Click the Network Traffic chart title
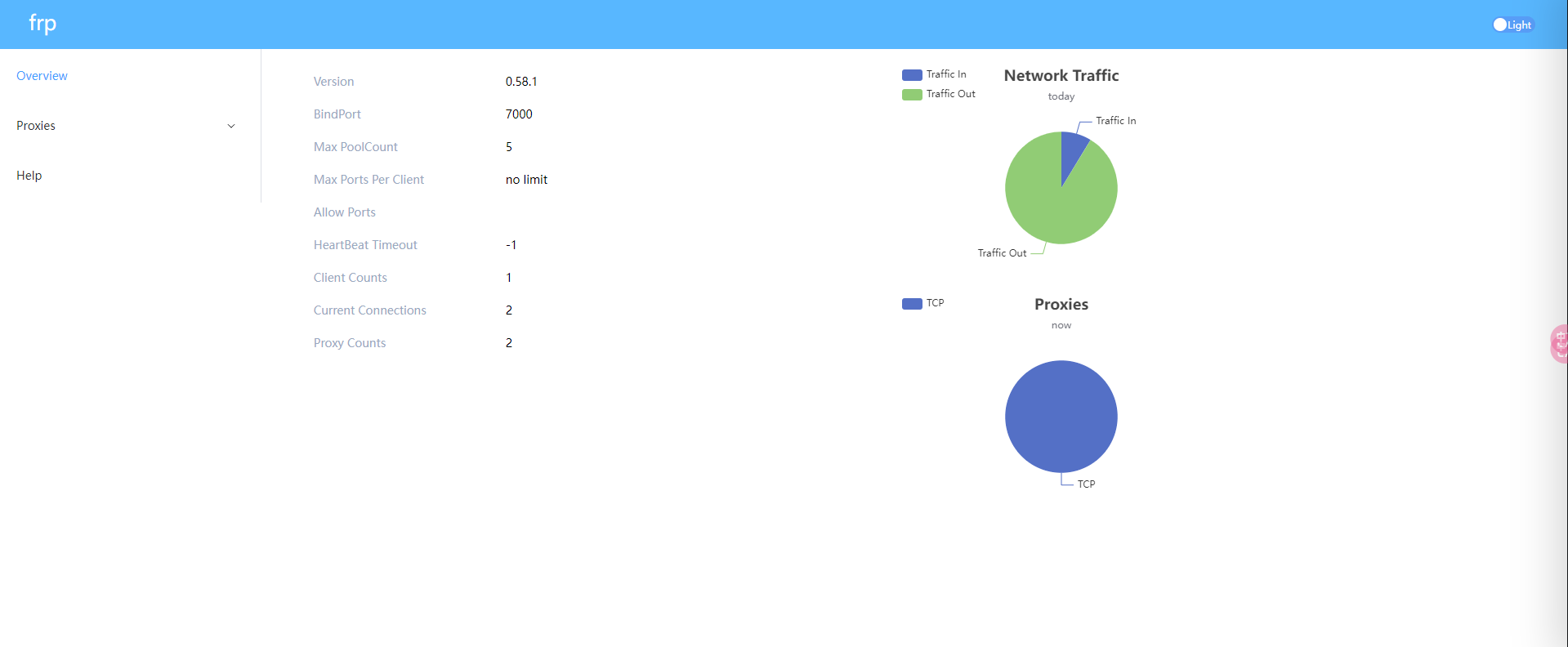1568x647 pixels. pos(1061,75)
